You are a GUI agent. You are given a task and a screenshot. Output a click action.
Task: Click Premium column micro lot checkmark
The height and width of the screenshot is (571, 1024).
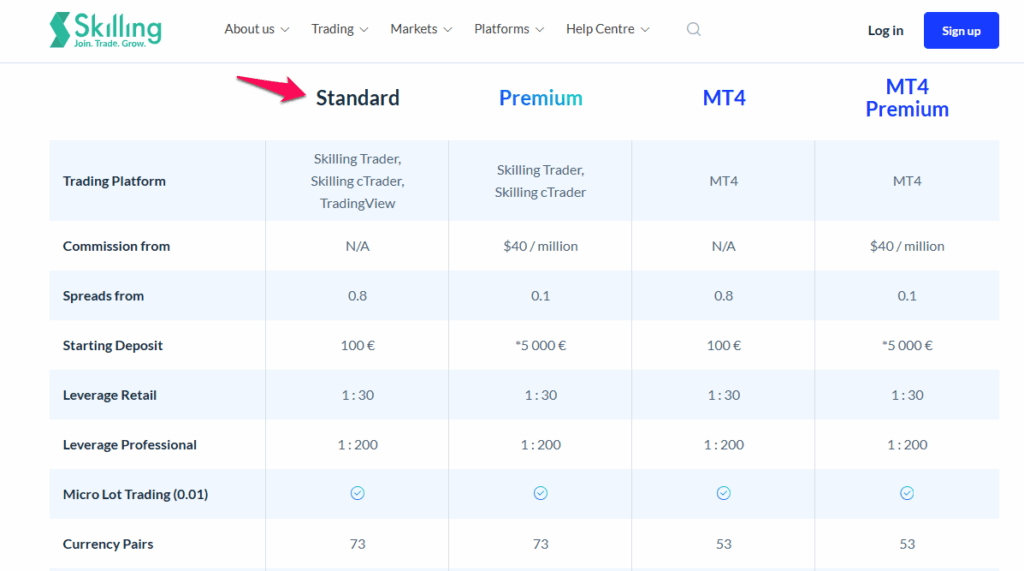click(540, 494)
